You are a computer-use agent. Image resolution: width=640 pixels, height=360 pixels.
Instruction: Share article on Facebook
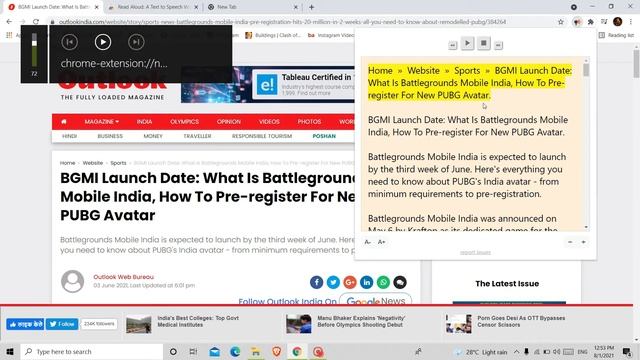[316, 282]
